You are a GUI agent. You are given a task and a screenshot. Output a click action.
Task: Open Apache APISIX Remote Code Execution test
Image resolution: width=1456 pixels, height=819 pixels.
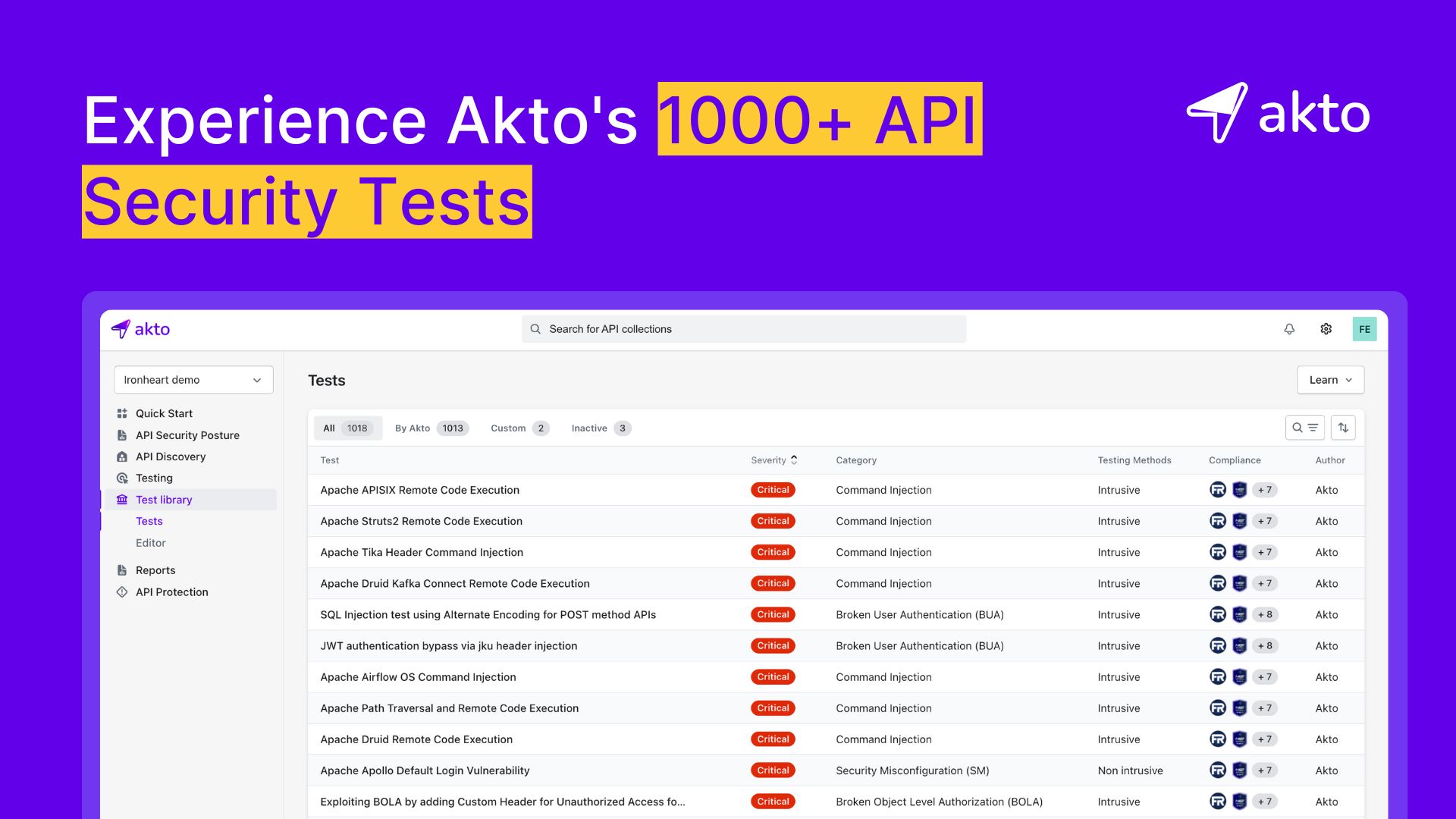coord(420,490)
